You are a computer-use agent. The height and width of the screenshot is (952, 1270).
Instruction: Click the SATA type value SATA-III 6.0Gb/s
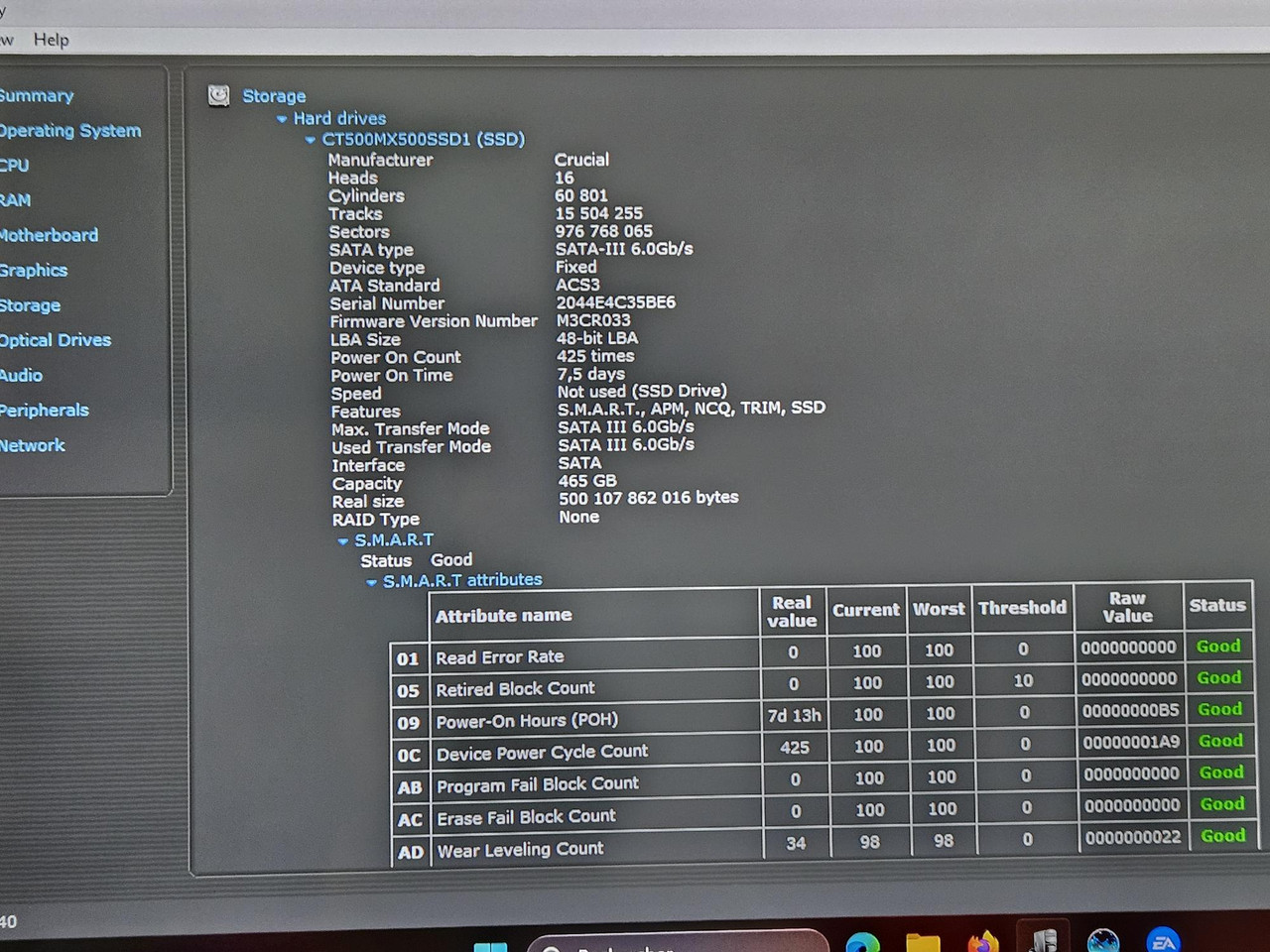(624, 249)
